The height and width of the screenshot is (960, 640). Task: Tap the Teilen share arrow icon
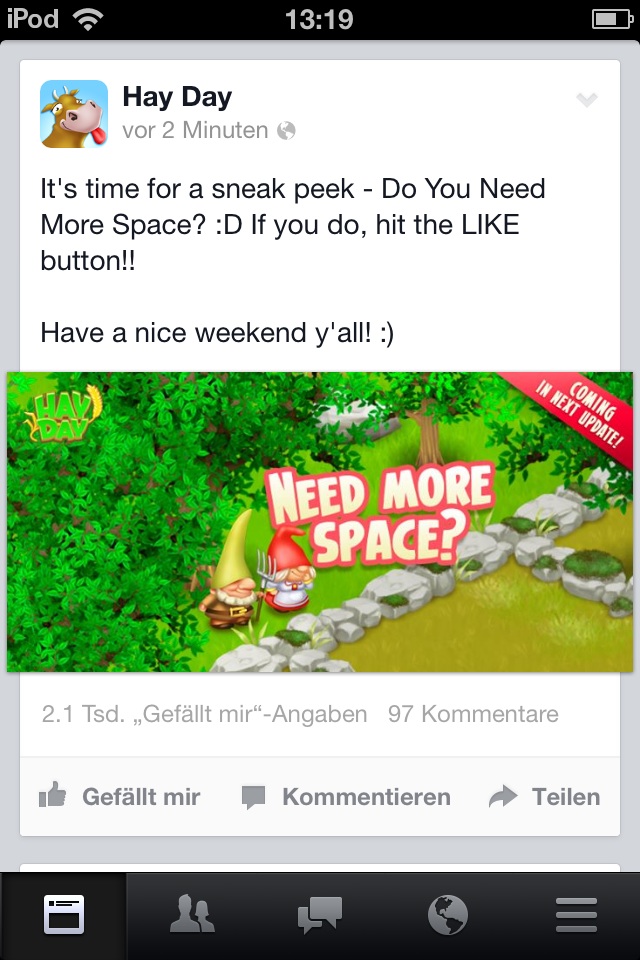503,796
